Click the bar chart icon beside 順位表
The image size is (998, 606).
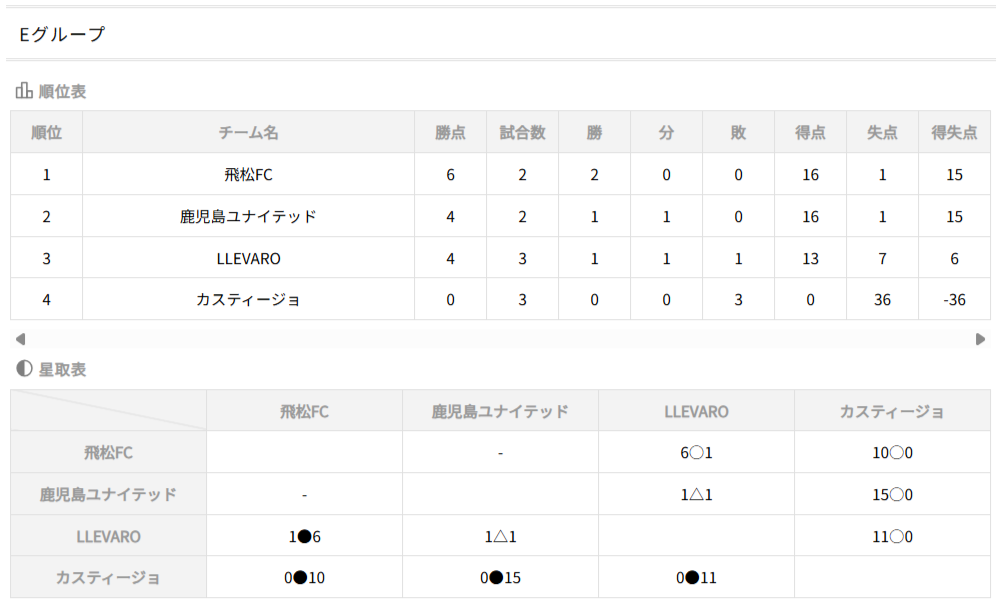click(x=24, y=91)
